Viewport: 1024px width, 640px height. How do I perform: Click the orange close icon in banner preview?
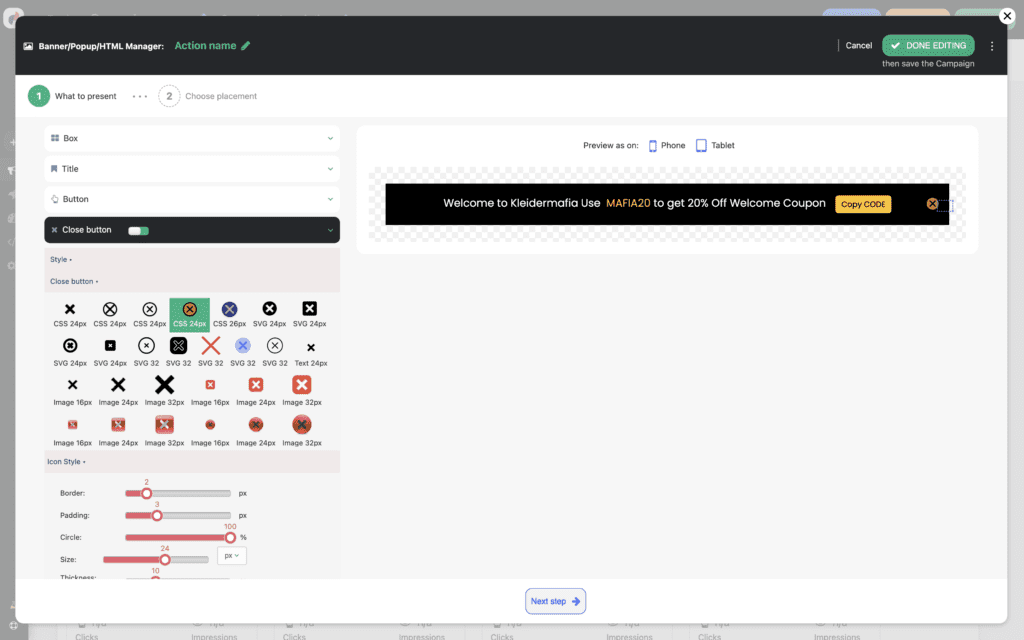[932, 204]
